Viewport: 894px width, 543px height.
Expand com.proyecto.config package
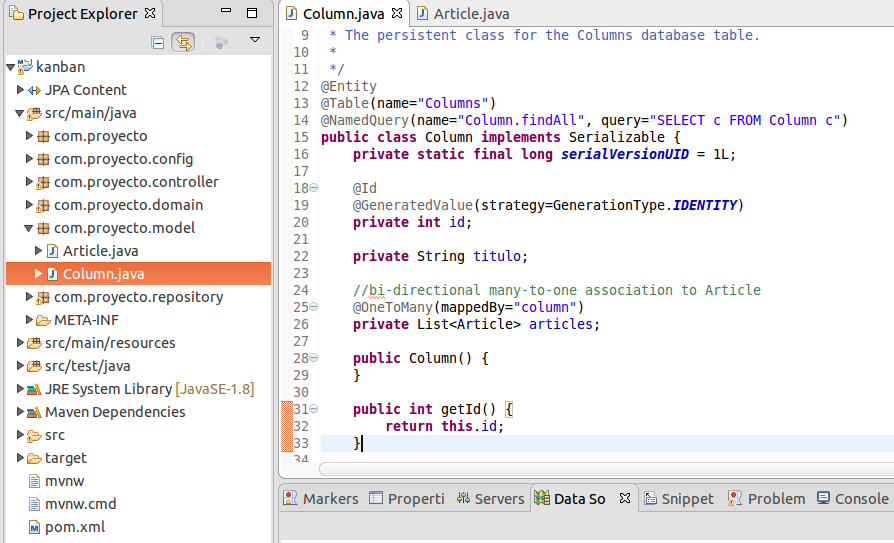(29, 159)
